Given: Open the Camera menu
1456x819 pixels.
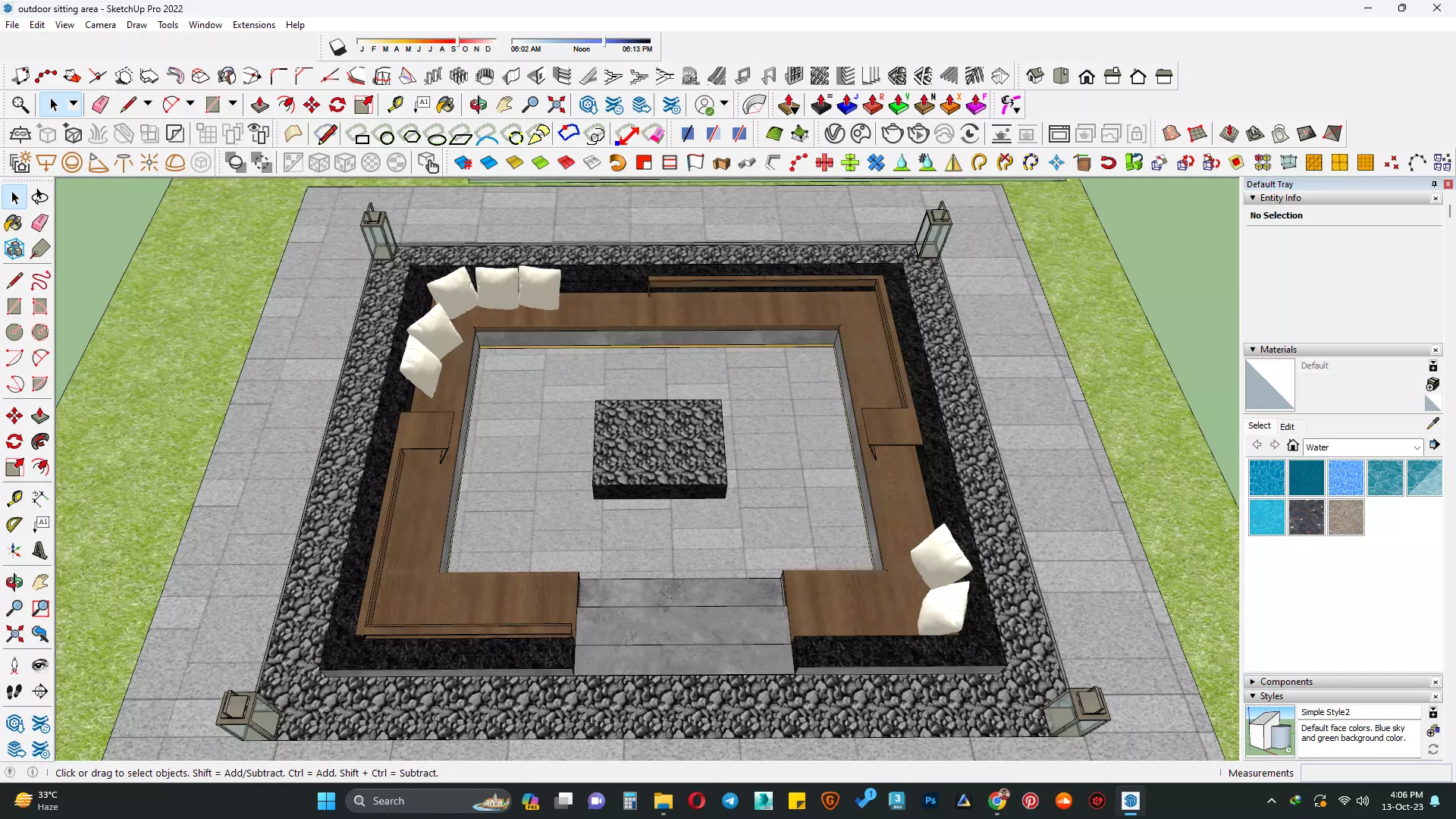Looking at the screenshot, I should coord(100,25).
